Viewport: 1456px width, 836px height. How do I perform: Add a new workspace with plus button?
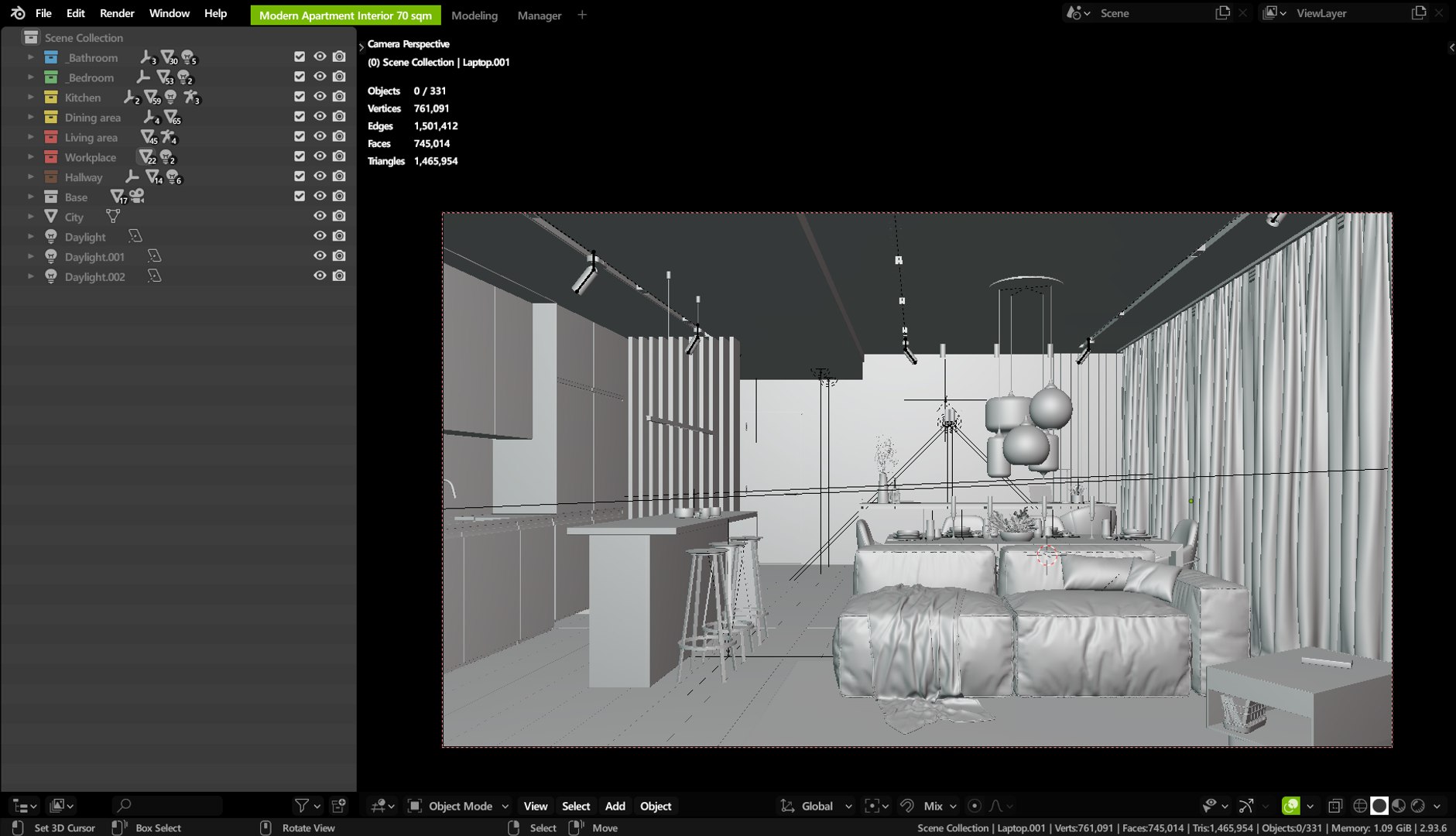tap(582, 15)
